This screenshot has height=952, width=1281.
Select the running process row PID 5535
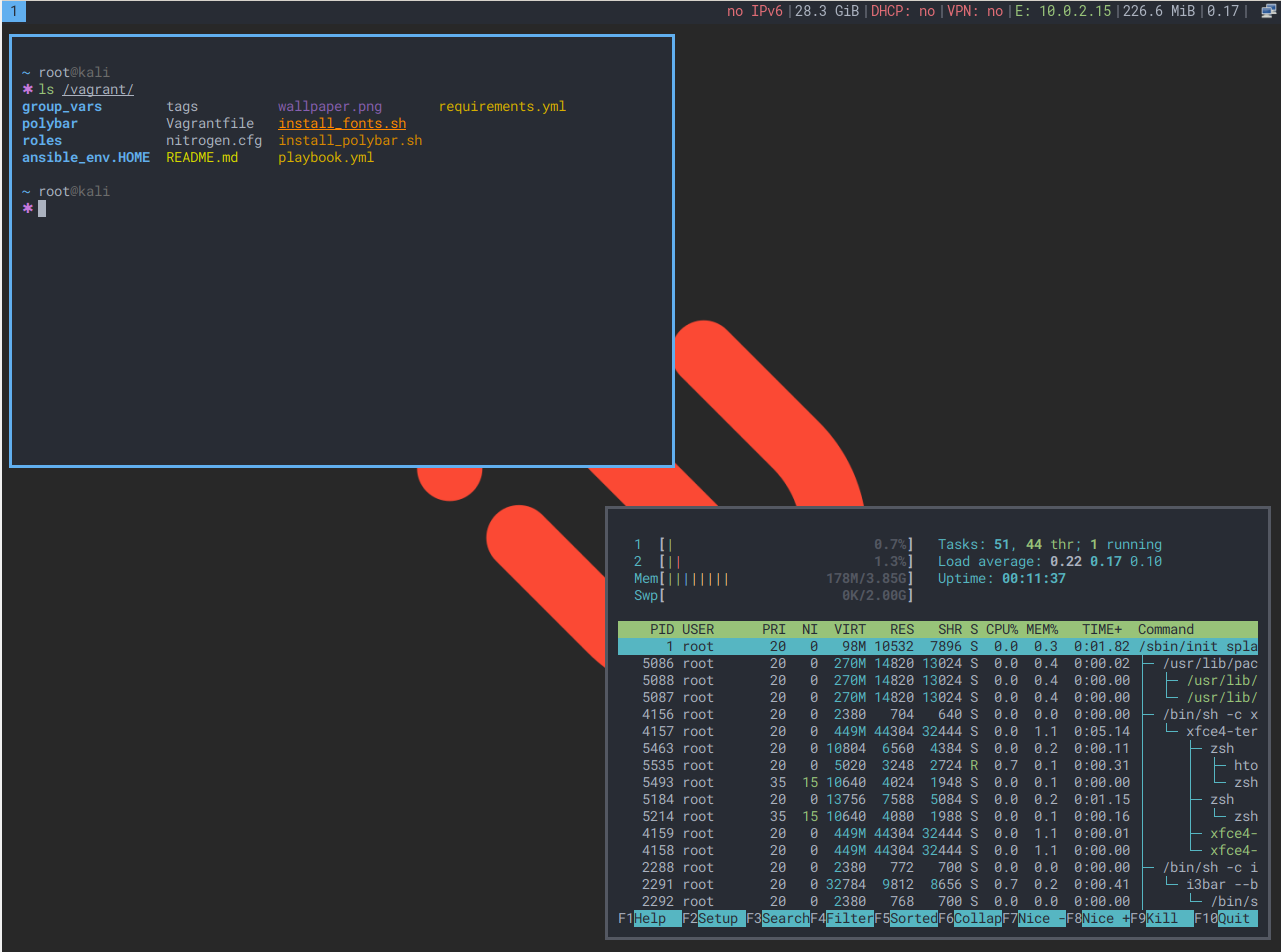(938, 765)
